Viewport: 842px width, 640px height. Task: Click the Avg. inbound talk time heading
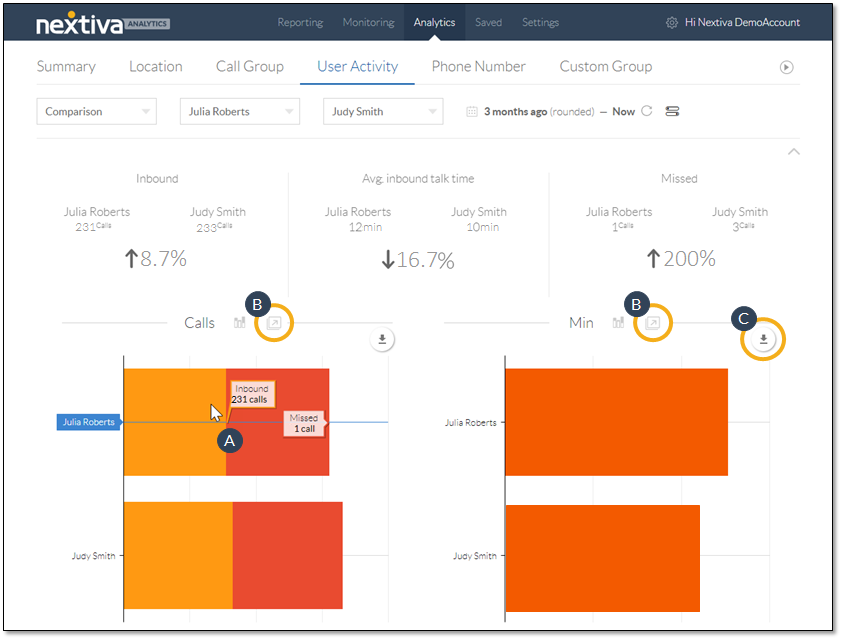point(418,179)
